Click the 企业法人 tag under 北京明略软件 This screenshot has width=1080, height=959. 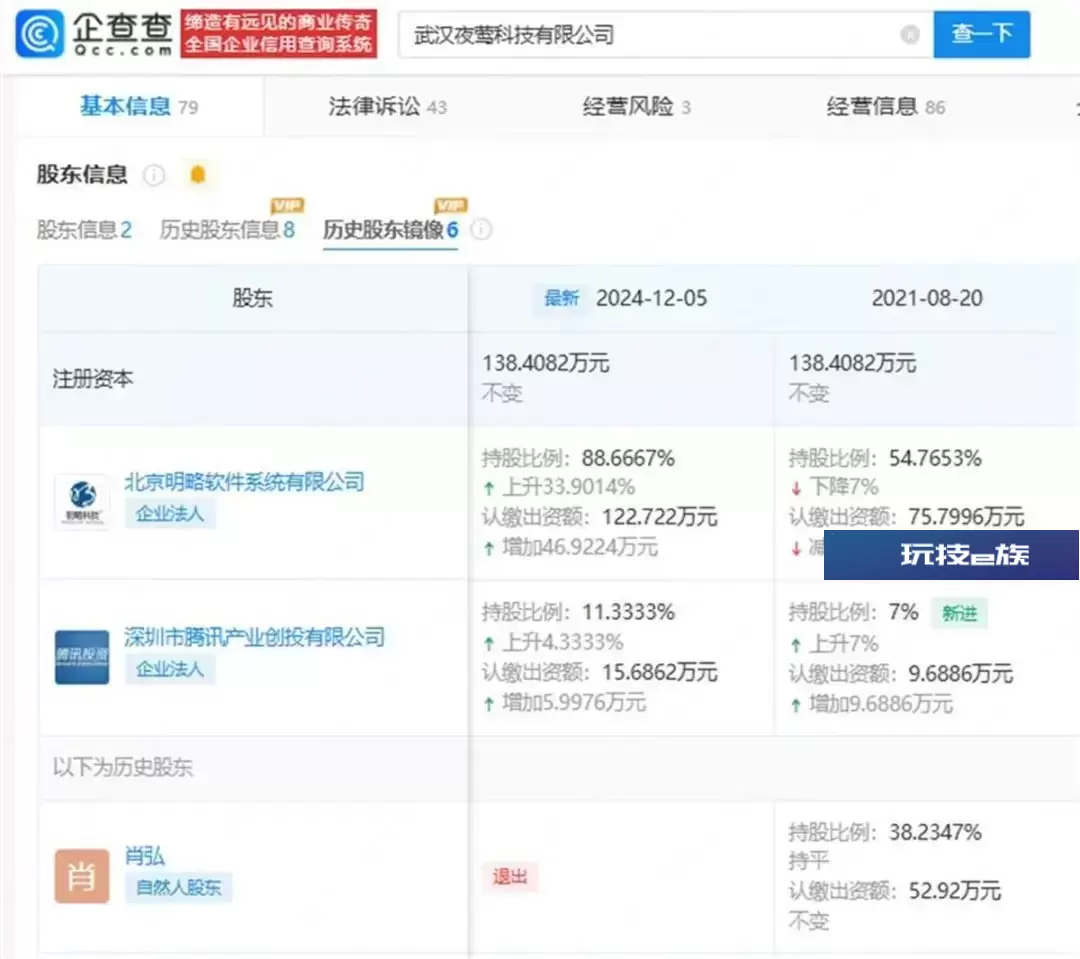click(x=170, y=513)
